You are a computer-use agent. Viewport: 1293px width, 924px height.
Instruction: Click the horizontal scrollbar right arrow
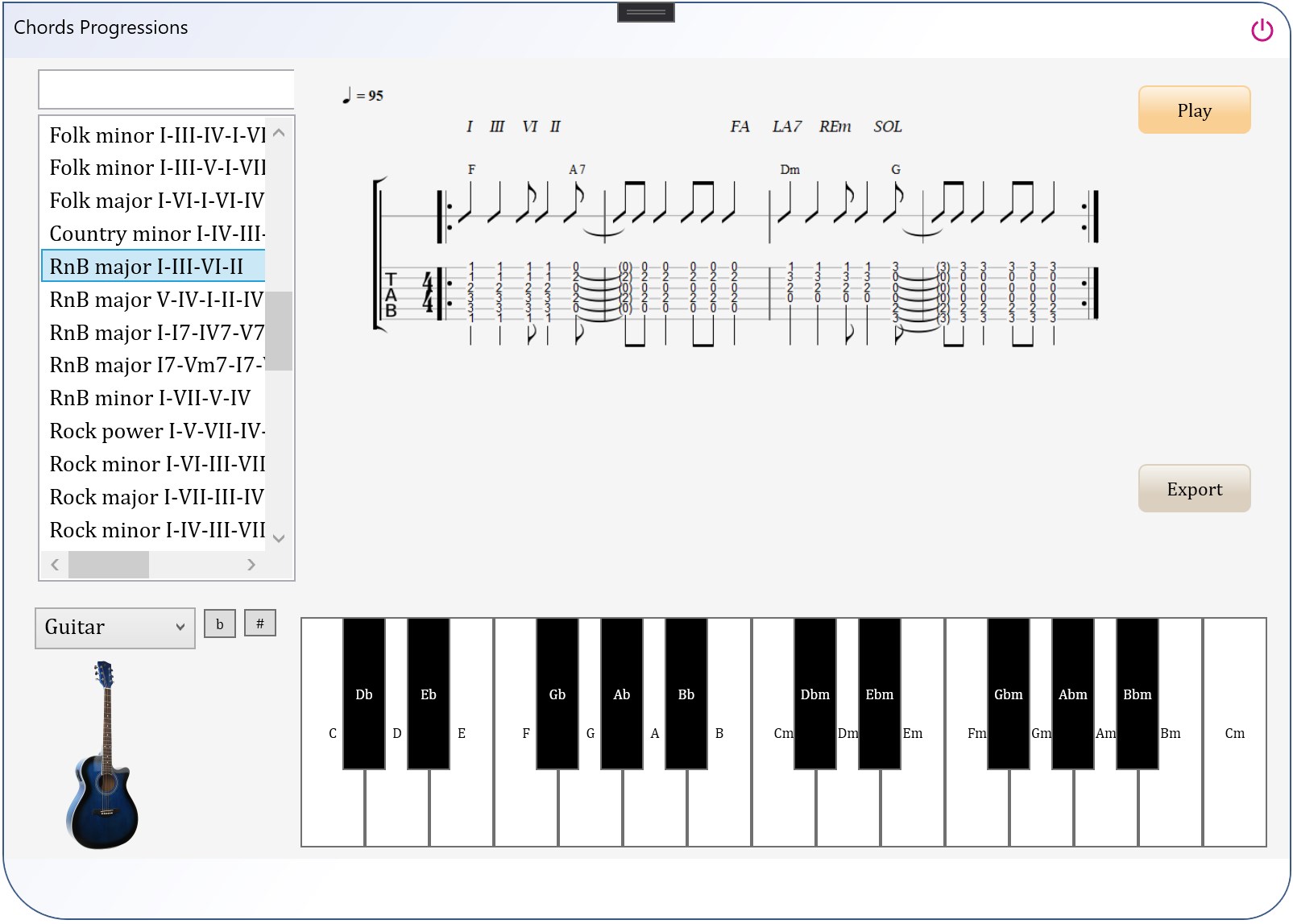point(251,565)
